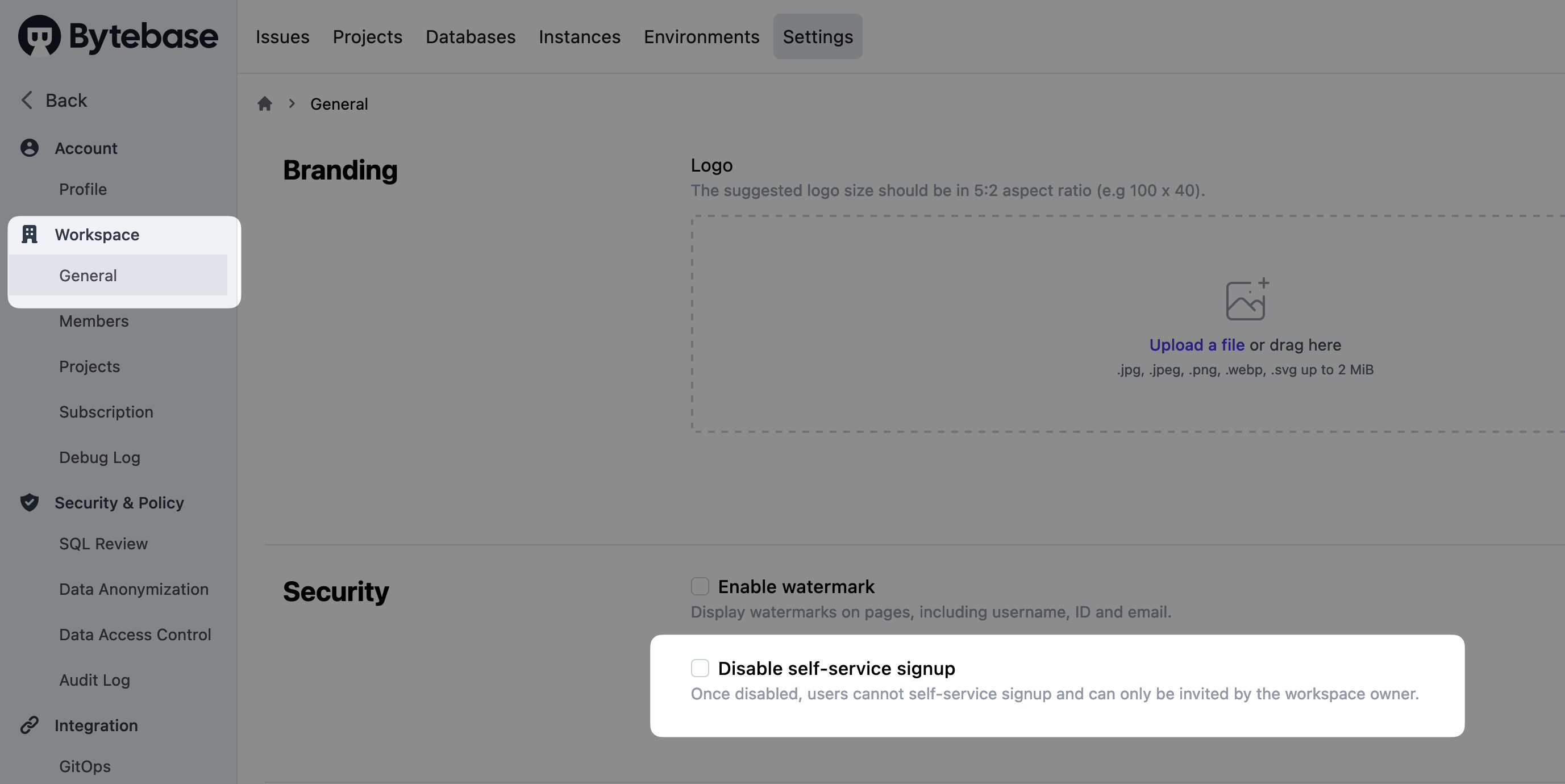Click the image placeholder icon in Logo uploader

point(1246,298)
